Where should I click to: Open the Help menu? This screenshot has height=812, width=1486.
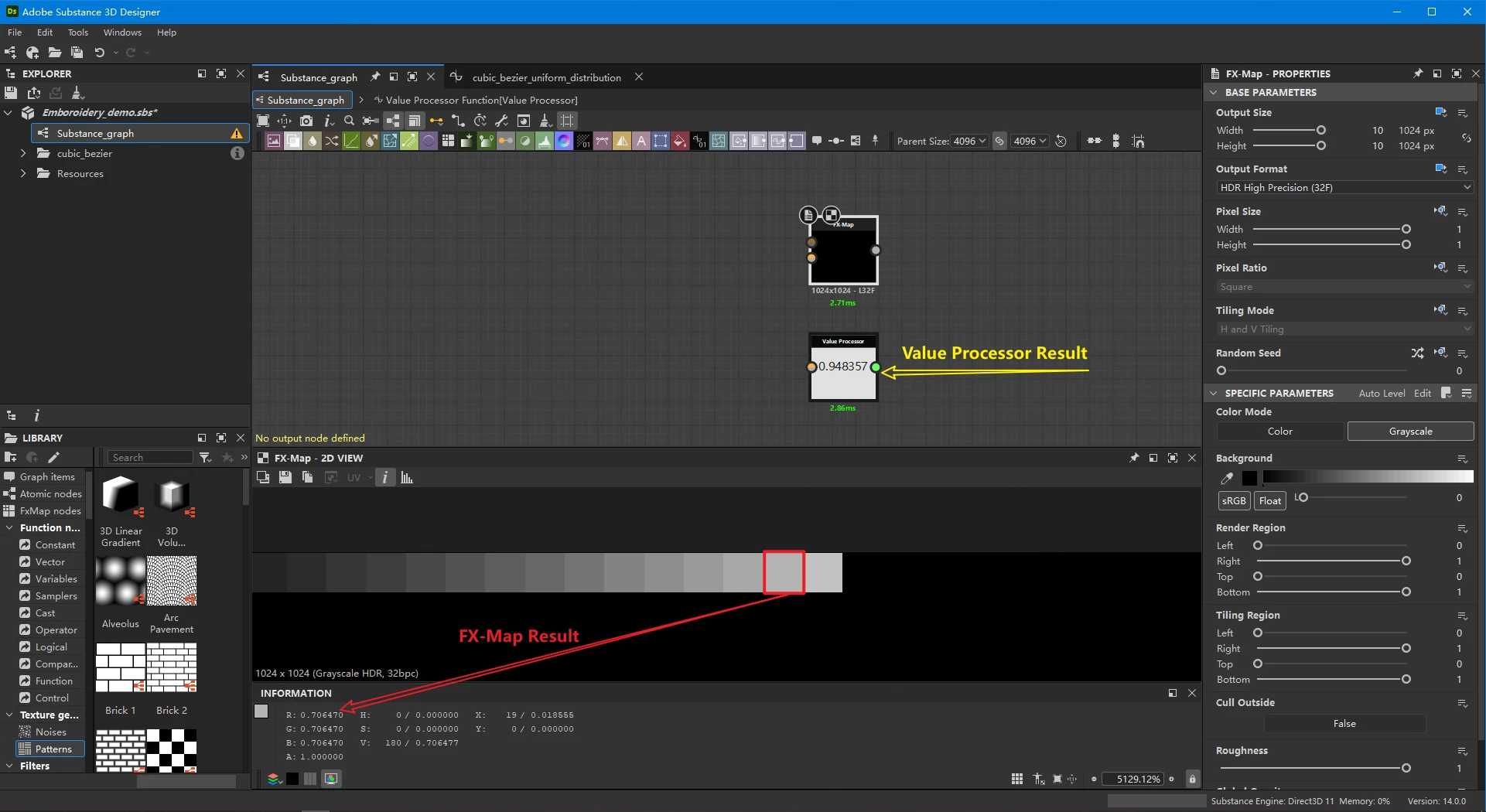(x=166, y=32)
